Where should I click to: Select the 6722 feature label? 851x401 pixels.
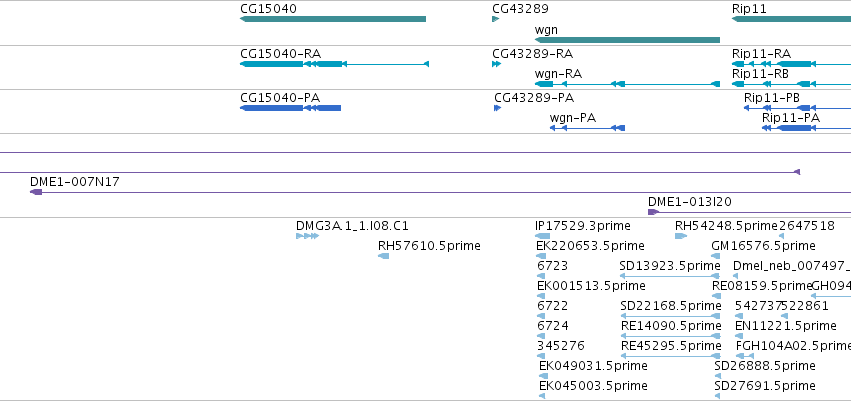click(x=552, y=306)
